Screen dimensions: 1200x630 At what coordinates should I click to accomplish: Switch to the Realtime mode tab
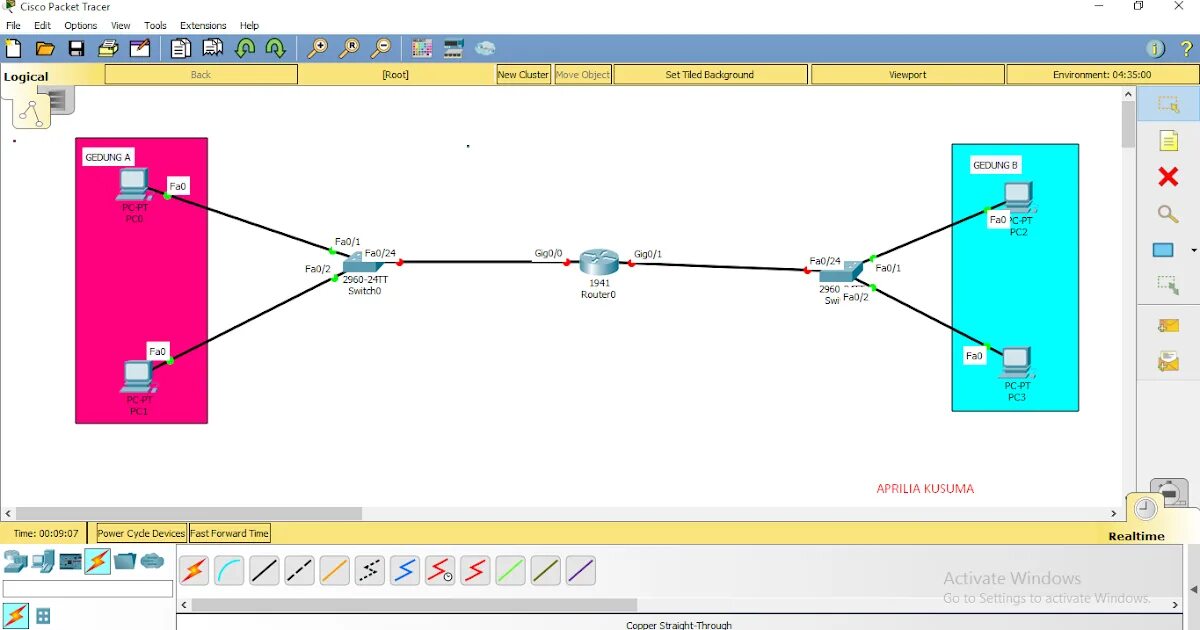coord(1136,536)
